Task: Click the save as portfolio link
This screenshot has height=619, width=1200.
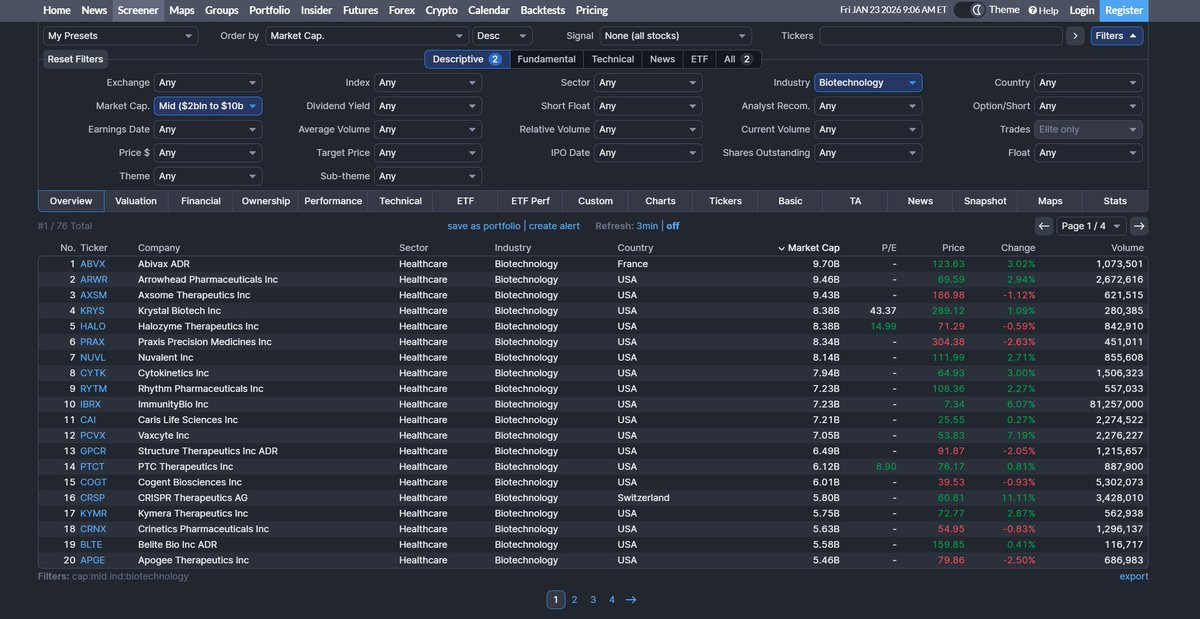Action: (x=483, y=226)
